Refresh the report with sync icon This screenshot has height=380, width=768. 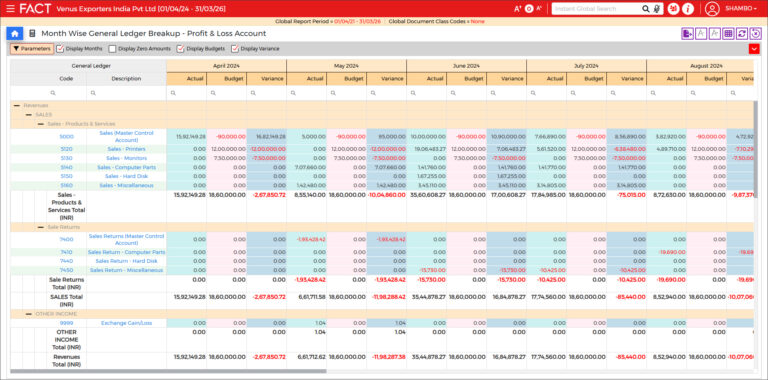coord(742,33)
